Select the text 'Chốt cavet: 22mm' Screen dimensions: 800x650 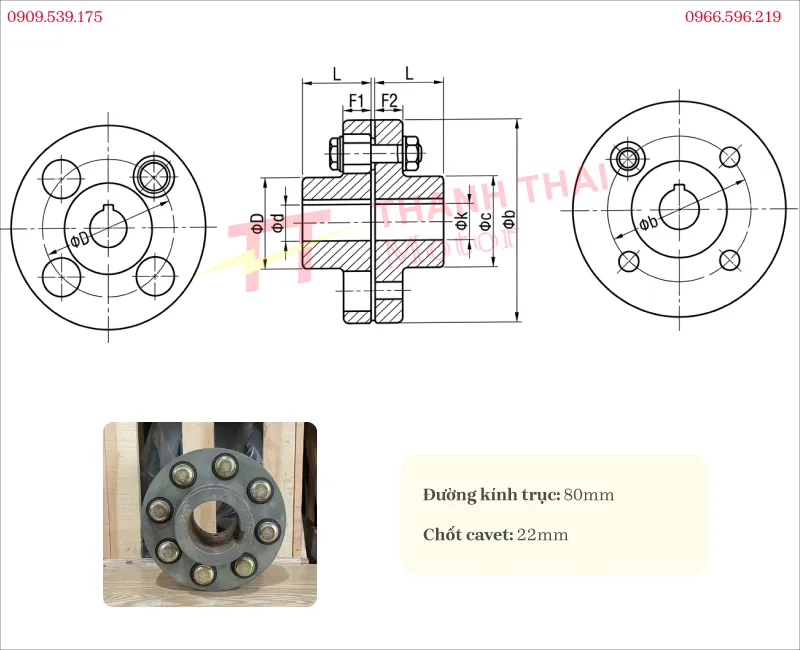click(x=495, y=534)
